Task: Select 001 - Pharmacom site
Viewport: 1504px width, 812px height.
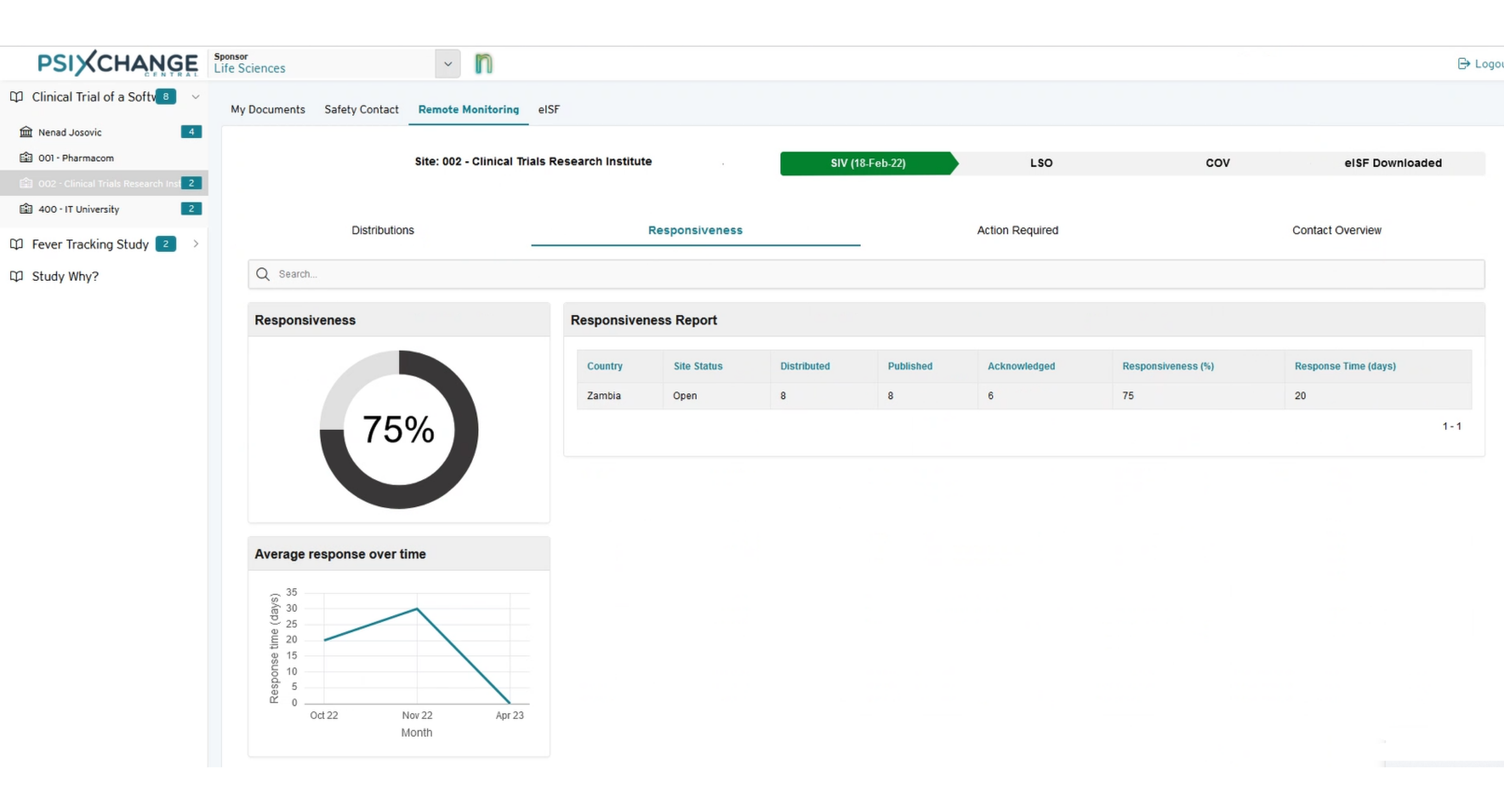Action: pos(76,158)
